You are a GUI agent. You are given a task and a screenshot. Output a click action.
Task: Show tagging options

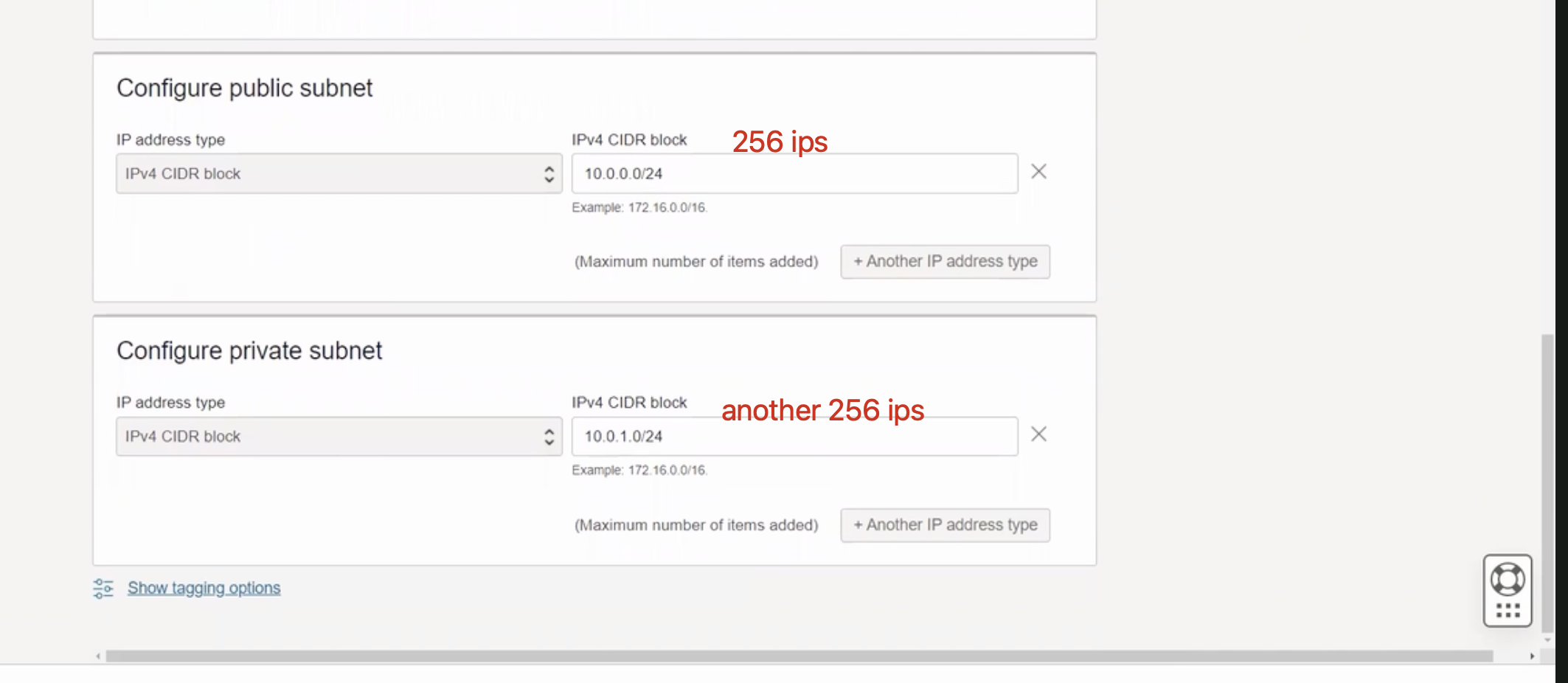(204, 589)
